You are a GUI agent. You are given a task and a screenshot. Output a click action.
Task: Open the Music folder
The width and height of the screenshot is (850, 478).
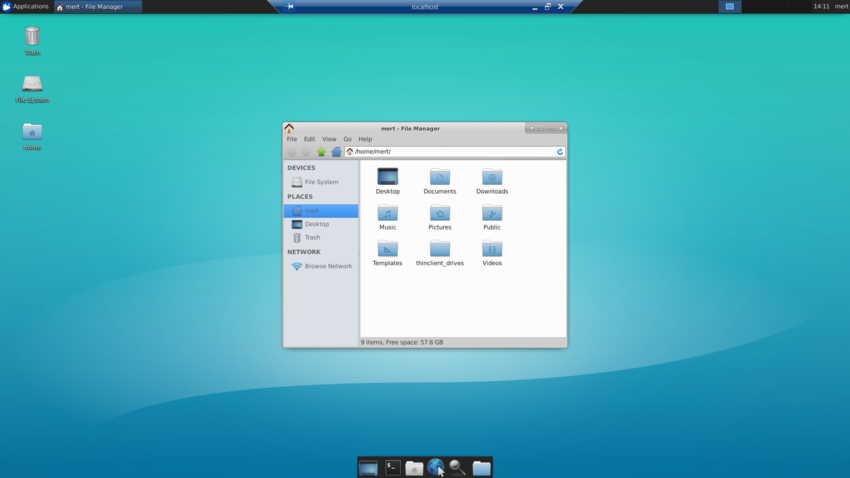point(387,214)
